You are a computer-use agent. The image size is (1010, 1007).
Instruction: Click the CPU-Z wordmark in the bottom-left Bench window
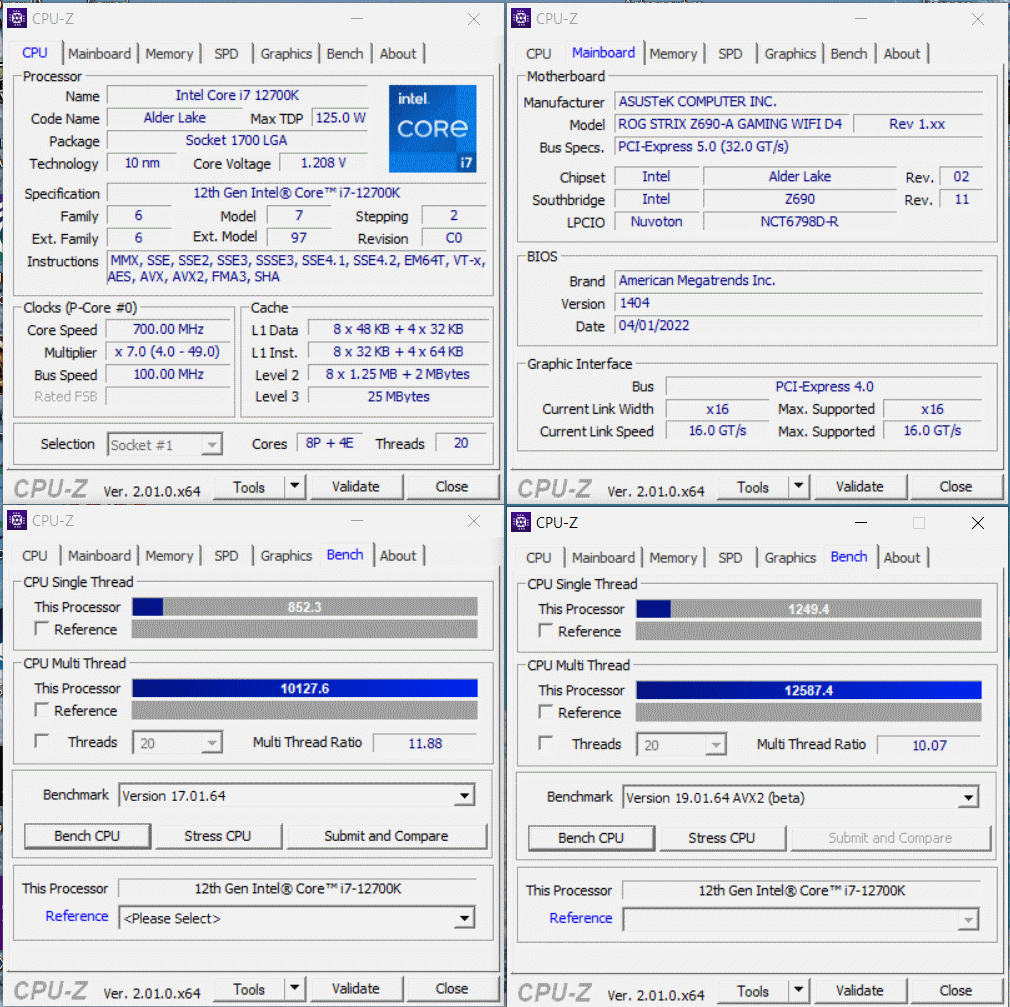click(50, 990)
